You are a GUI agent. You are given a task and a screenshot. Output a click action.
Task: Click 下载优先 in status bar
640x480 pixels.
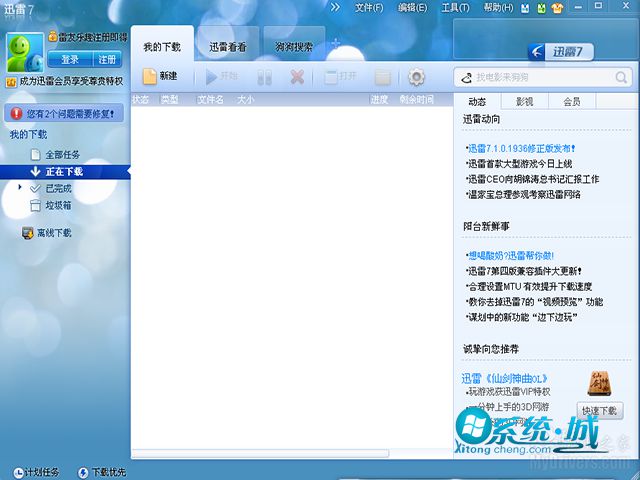[102, 473]
